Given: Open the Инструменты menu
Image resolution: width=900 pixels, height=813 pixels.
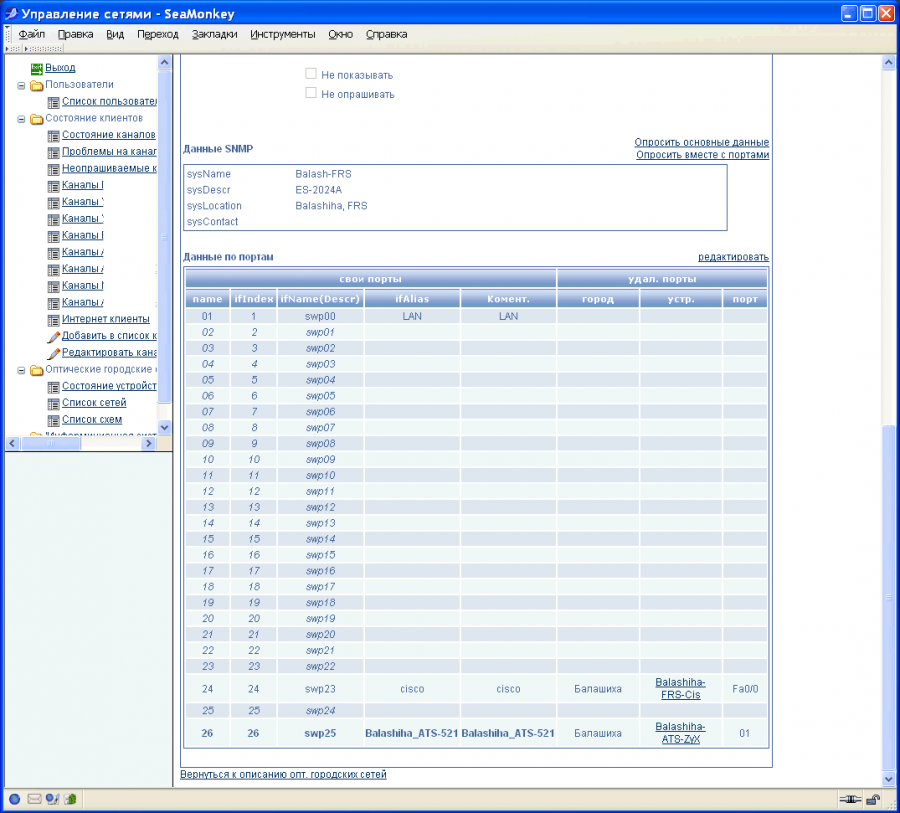Looking at the screenshot, I should [282, 34].
